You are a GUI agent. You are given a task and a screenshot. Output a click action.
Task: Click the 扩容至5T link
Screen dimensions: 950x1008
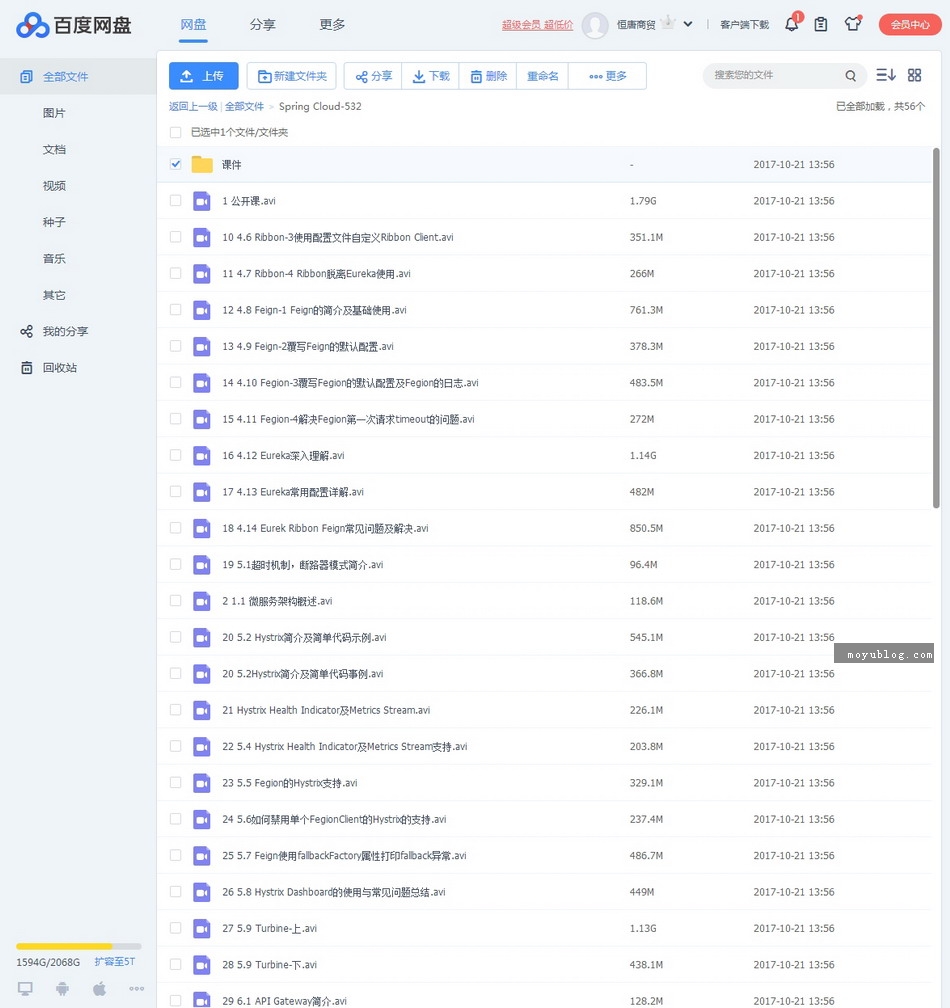click(114, 962)
